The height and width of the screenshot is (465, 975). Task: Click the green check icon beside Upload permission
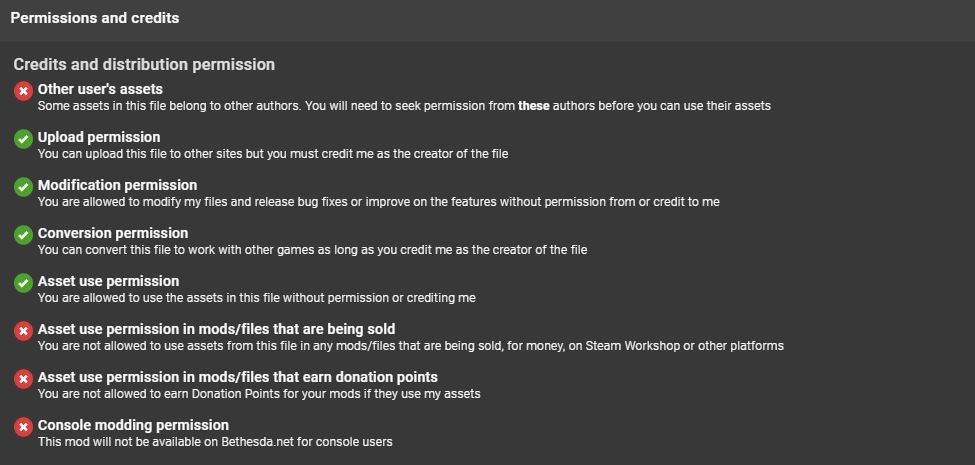coord(23,139)
